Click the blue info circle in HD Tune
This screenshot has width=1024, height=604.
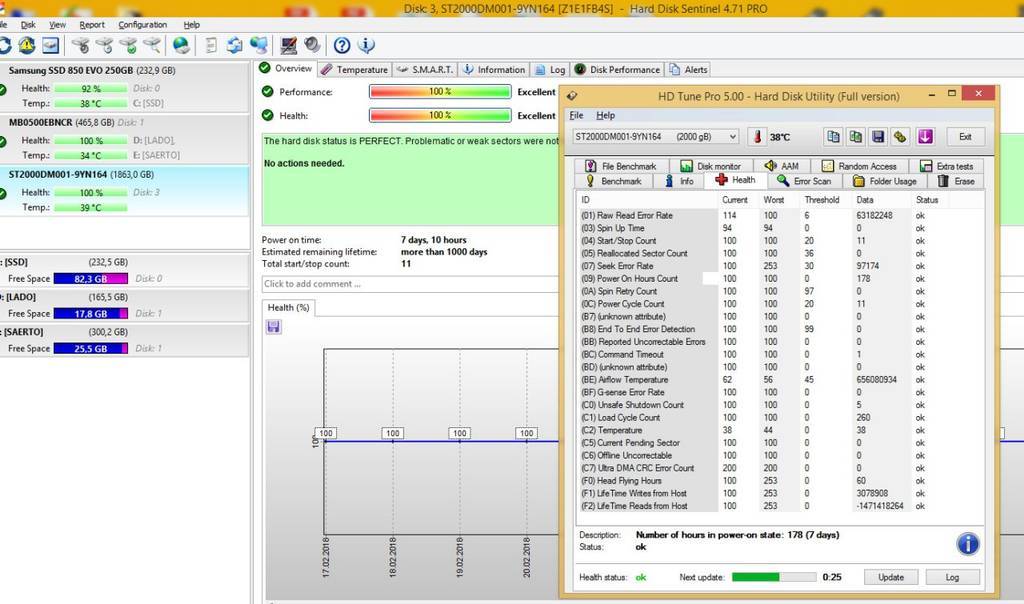(967, 543)
